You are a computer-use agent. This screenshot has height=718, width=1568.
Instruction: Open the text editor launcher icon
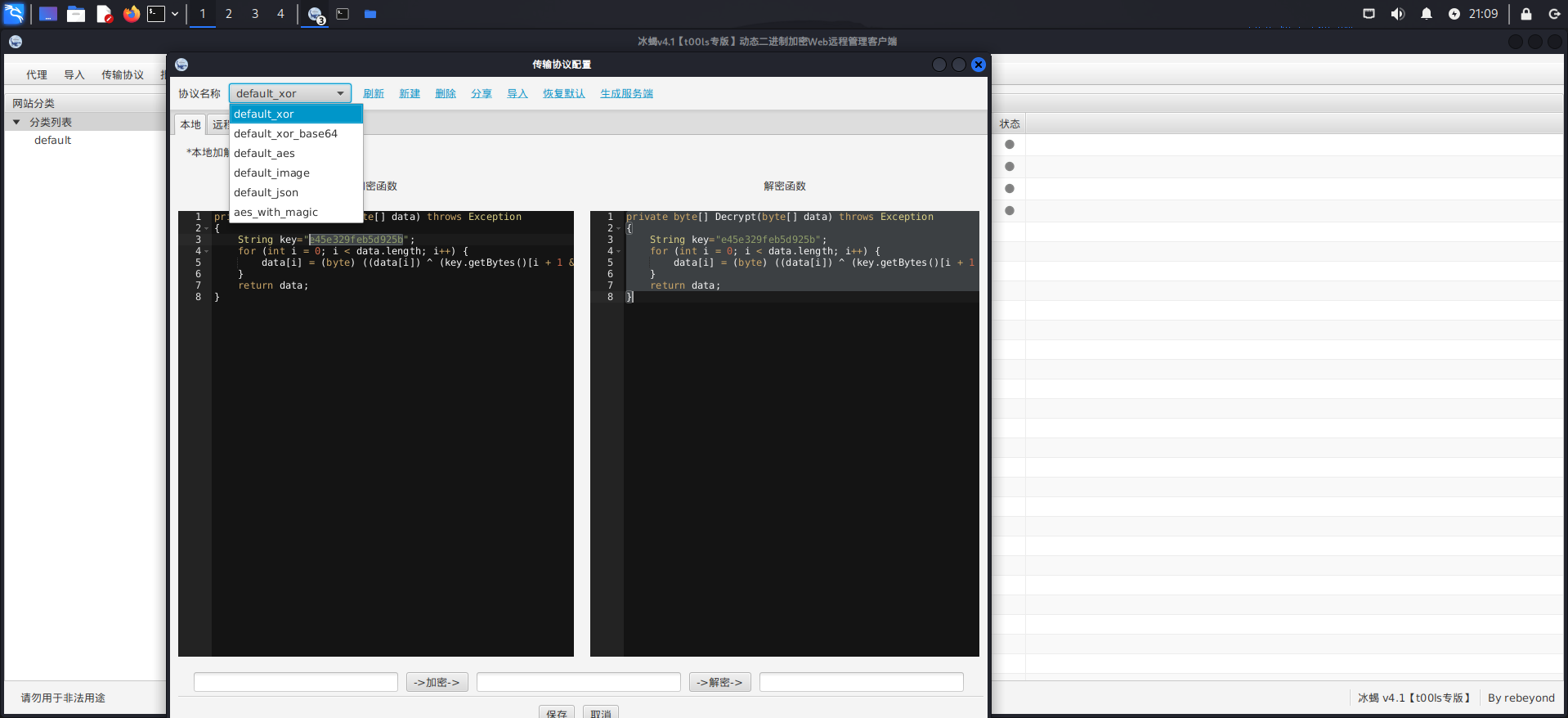pos(104,14)
